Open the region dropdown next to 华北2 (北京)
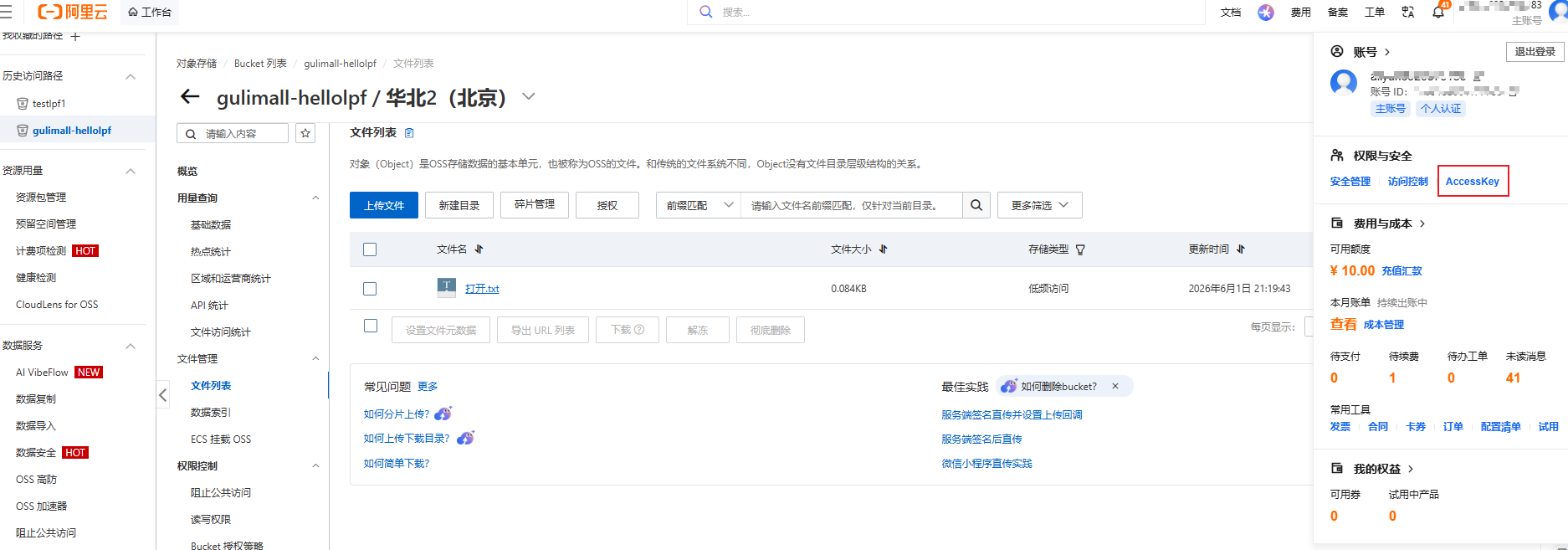This screenshot has height=550, width=1568. 529,96
